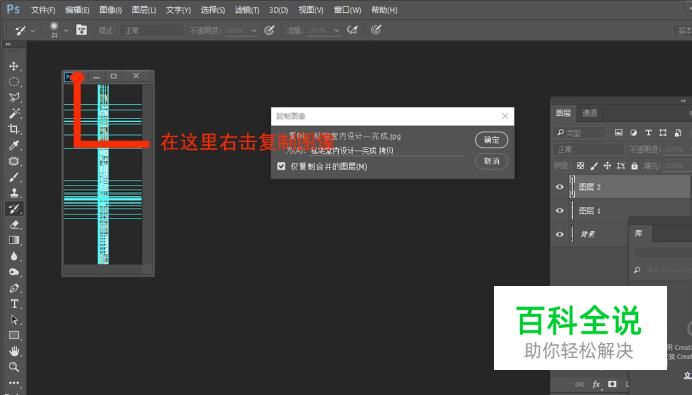Select the Eyedropper tool
Screen dimensions: 692x395
coord(14,145)
